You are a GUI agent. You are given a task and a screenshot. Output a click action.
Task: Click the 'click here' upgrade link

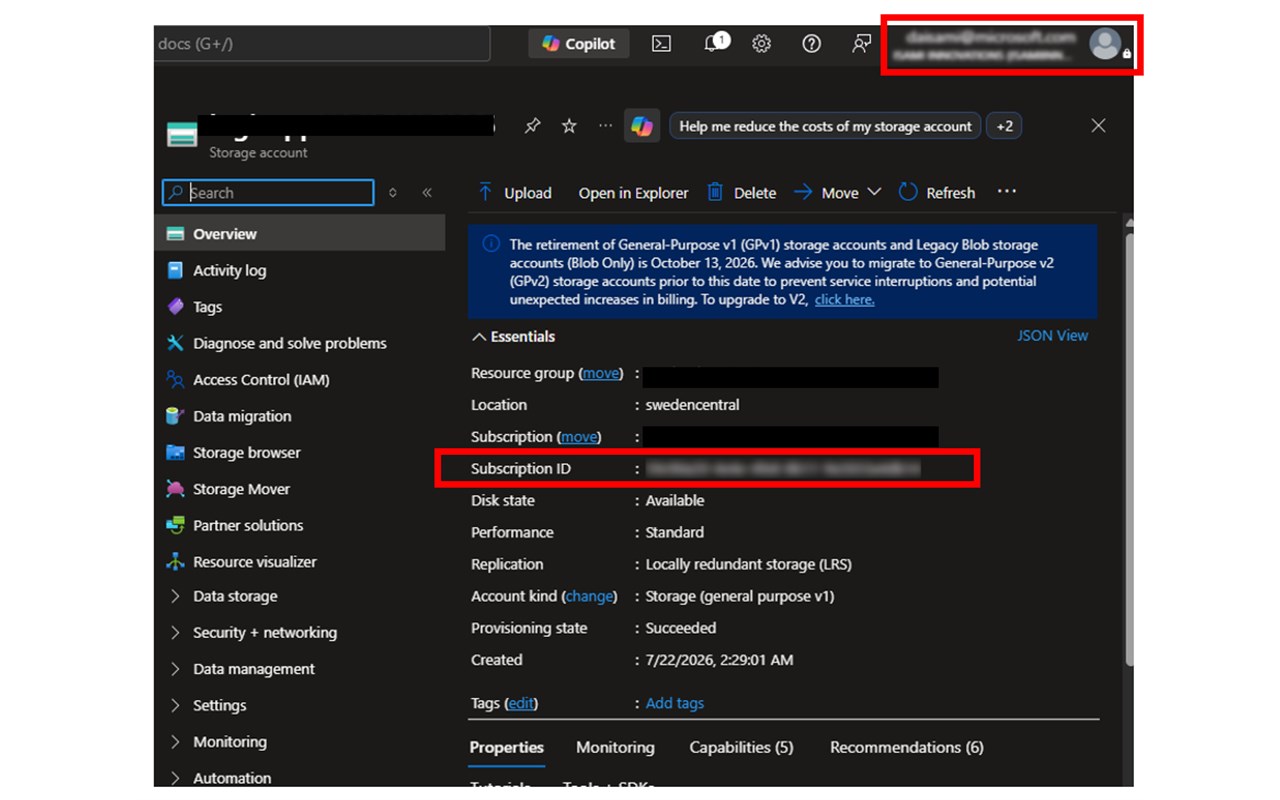[844, 300]
